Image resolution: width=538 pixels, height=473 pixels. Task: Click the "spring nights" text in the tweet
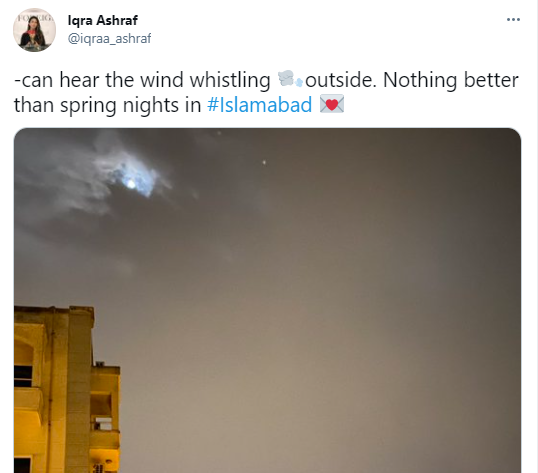tap(119, 105)
